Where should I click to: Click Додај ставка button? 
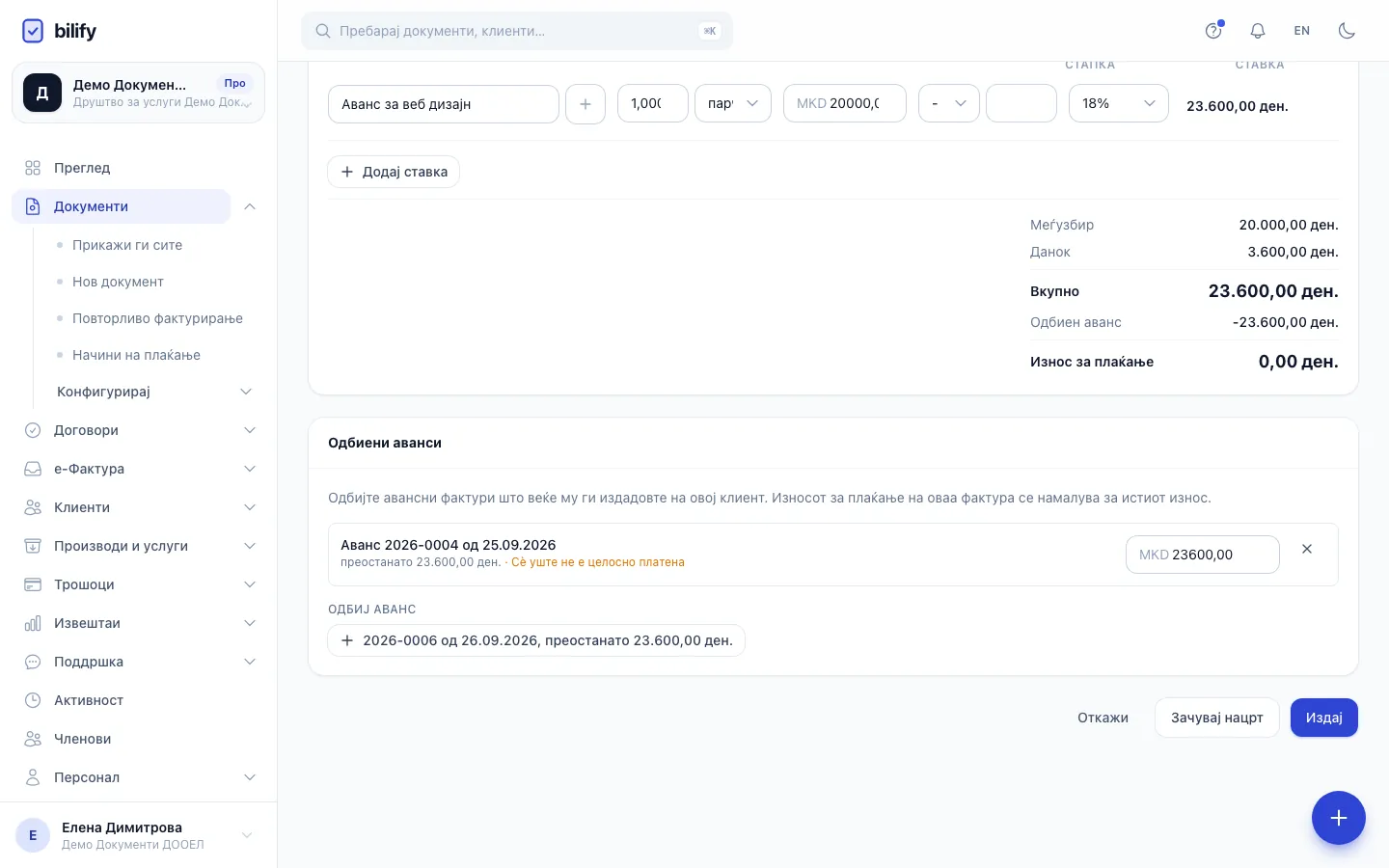(394, 172)
